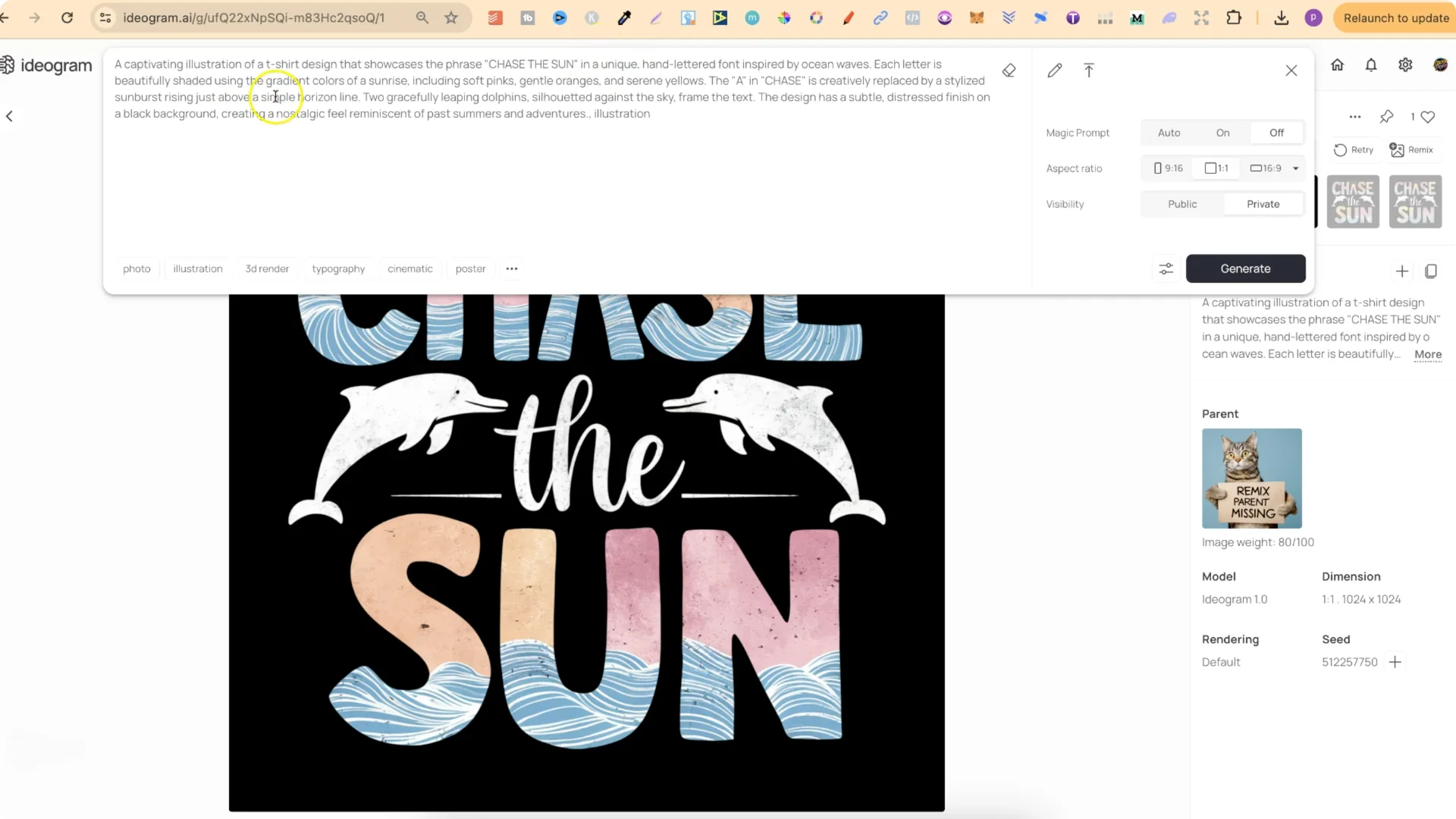Screen dimensions: 1456x819
Task: Select the cinematic style tag
Action: [409, 268]
